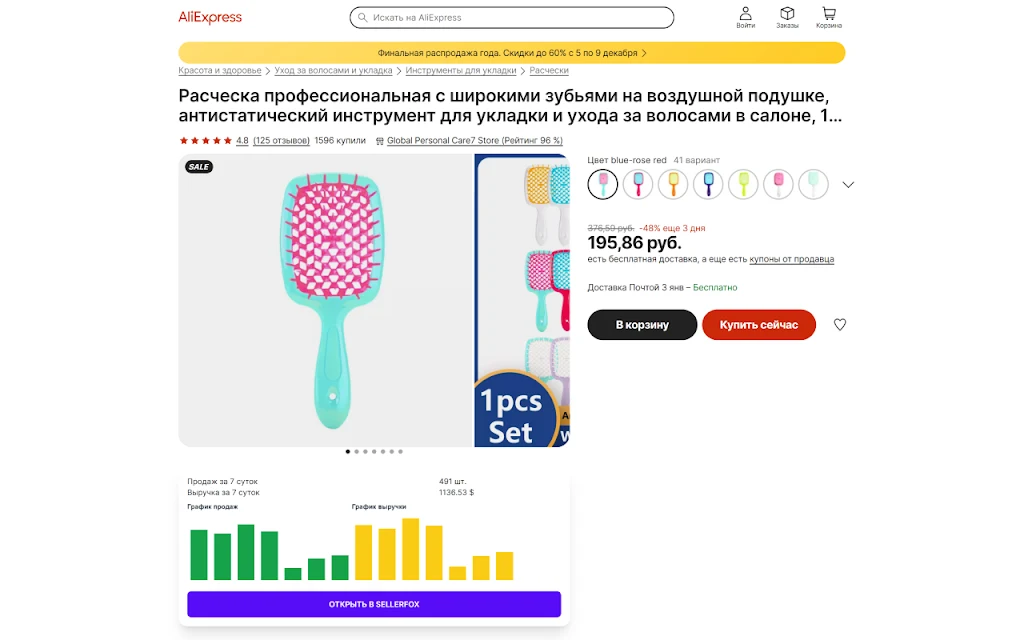Expand more color variants chevron
This screenshot has width=1024, height=640.
point(848,185)
